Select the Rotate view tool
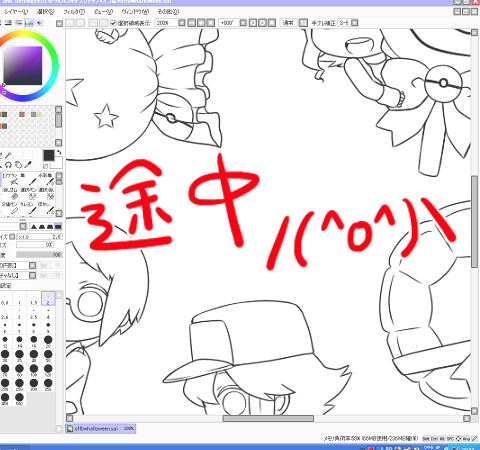Viewport: 480px width, 450px height. point(8,165)
